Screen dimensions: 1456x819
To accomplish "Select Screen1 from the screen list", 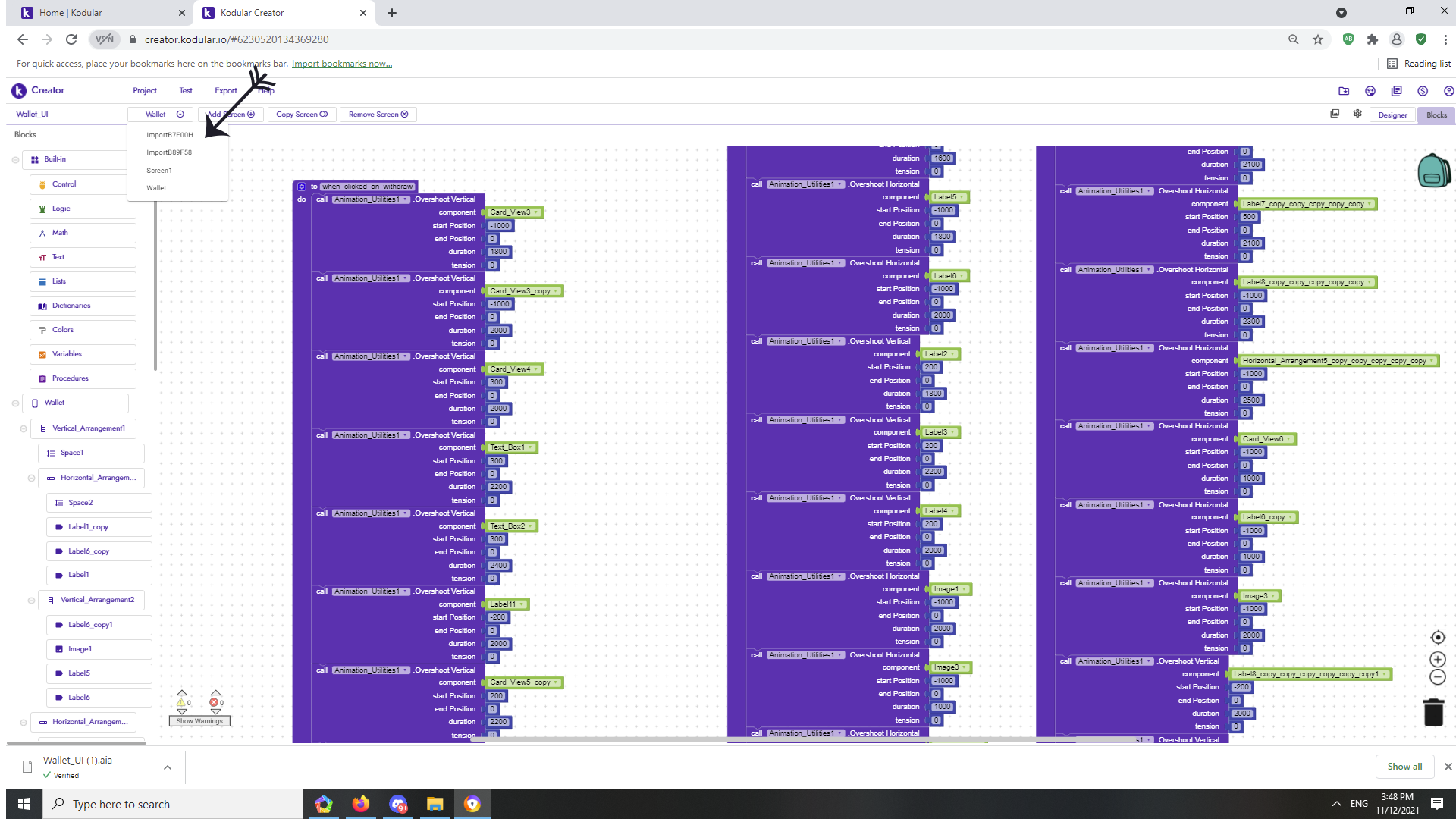I will pos(159,171).
